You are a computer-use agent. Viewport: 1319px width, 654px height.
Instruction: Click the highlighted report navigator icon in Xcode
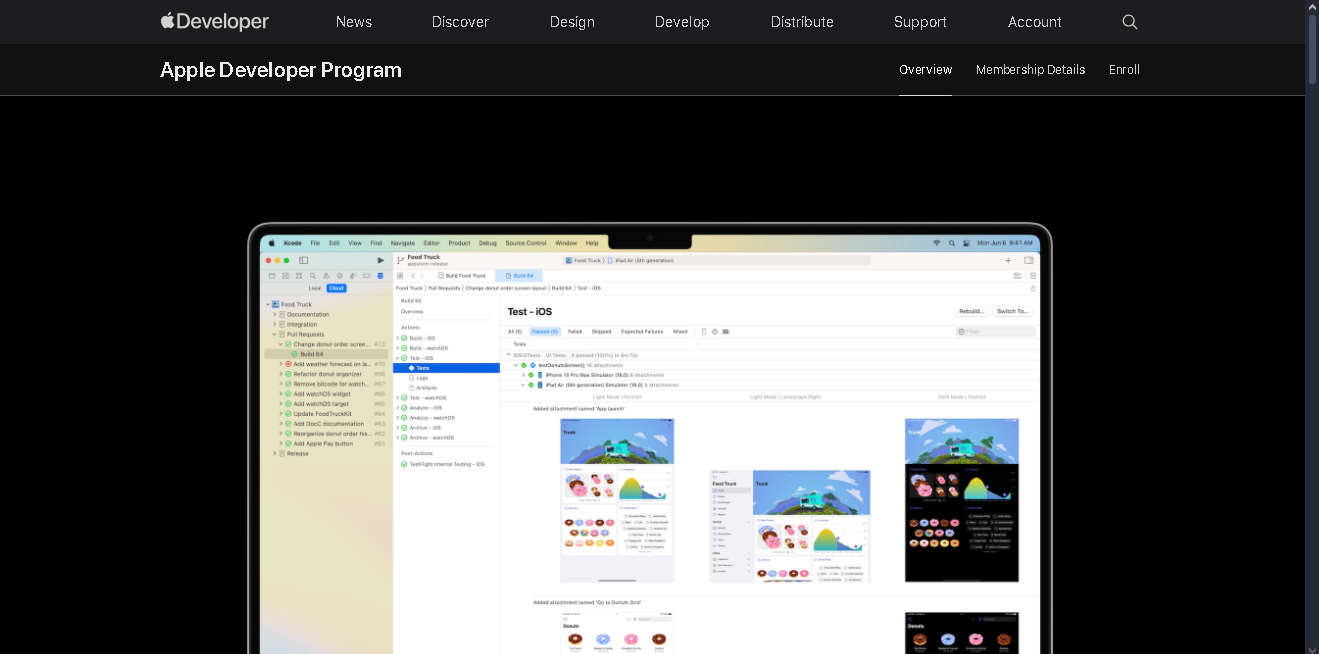coord(380,276)
